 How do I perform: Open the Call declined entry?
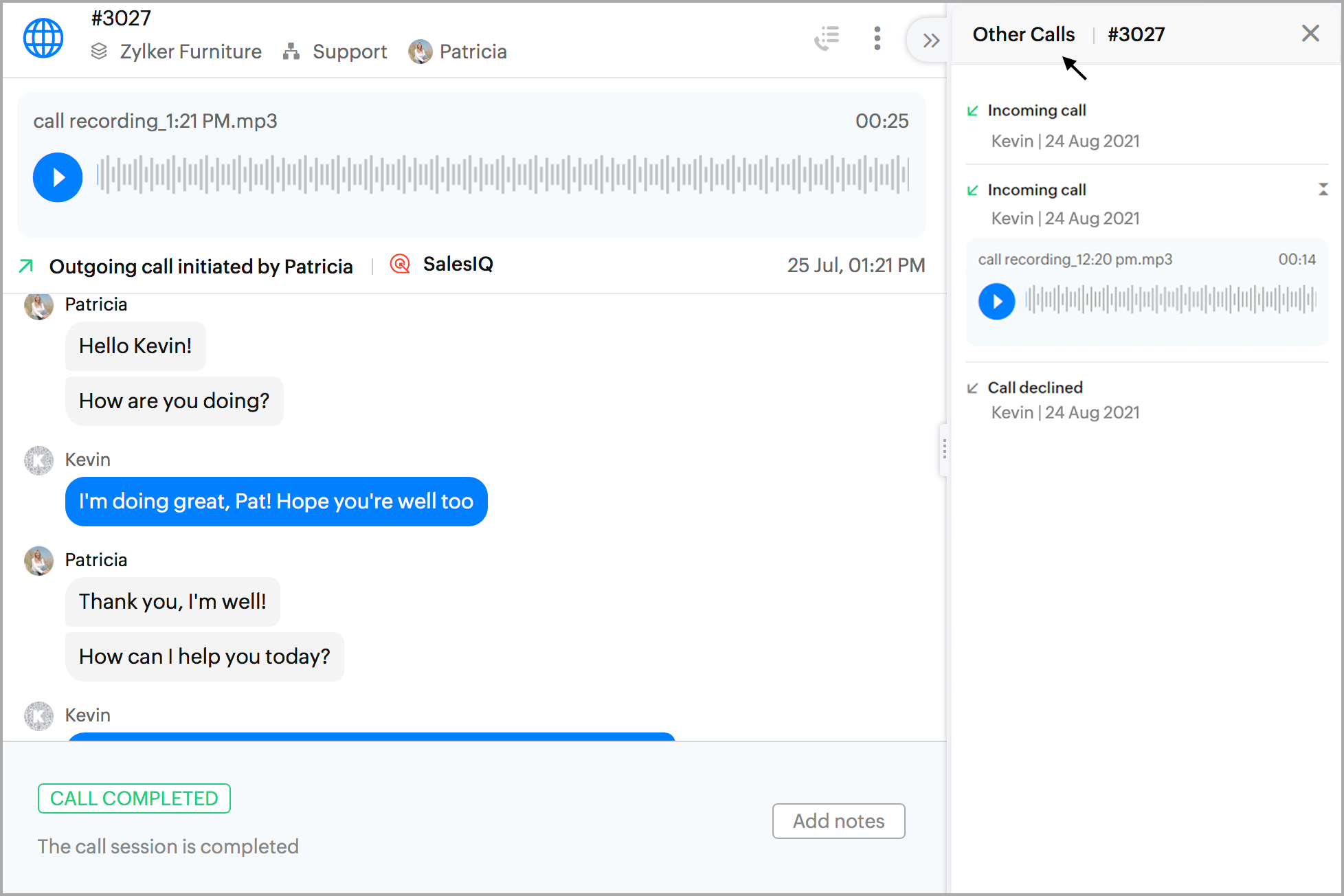[x=1035, y=388]
